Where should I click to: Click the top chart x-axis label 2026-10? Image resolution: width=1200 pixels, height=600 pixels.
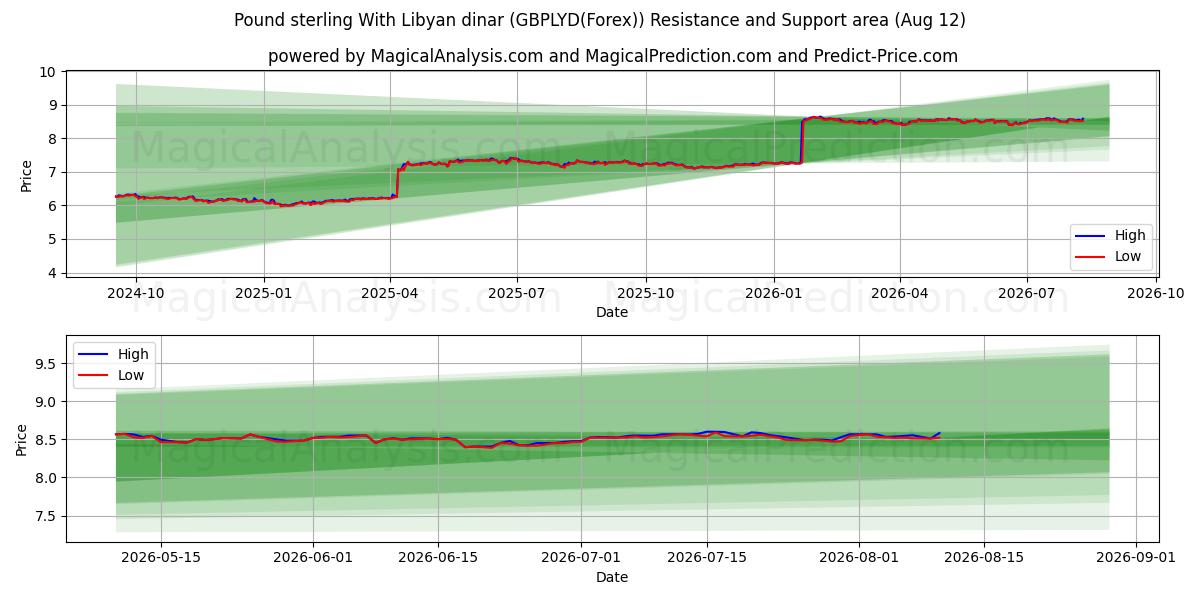tap(1154, 294)
